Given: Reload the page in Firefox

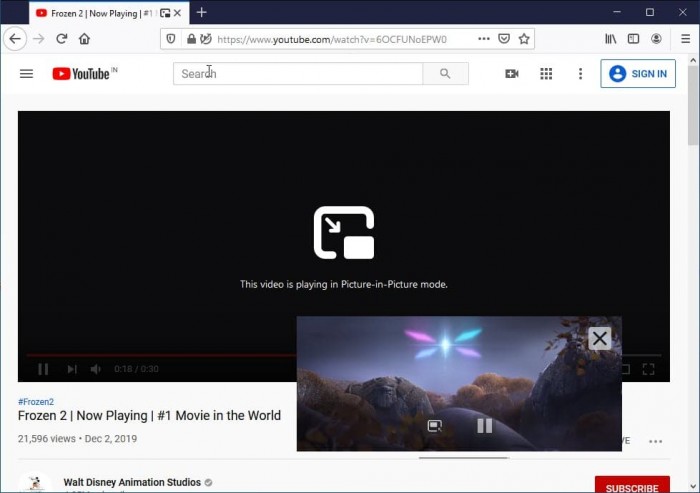Looking at the screenshot, I should pyautogui.click(x=62, y=39).
